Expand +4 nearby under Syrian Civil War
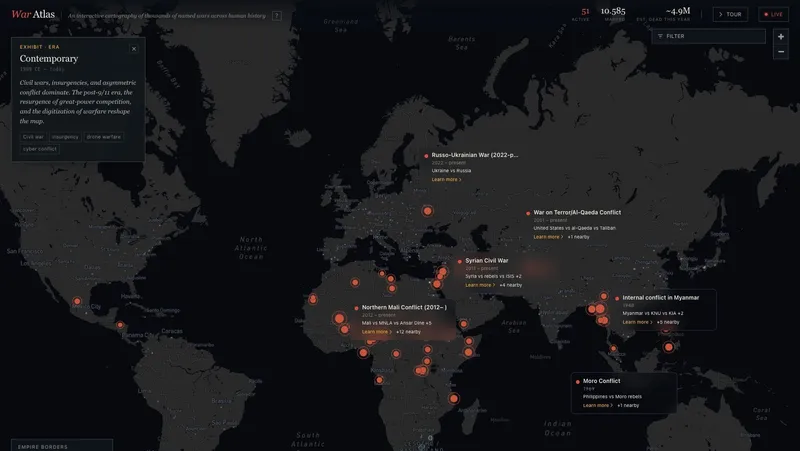 click(x=511, y=285)
